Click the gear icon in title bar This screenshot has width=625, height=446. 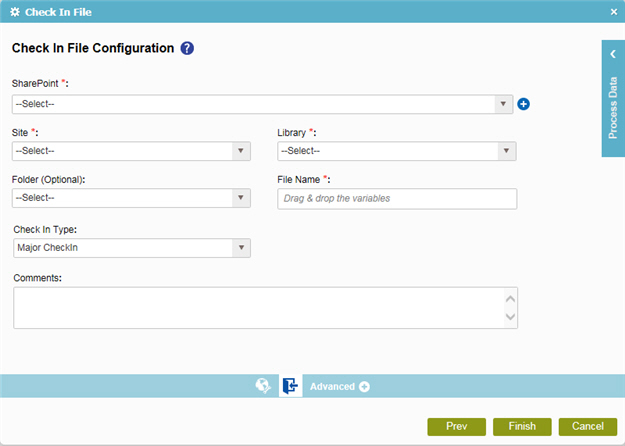click(x=15, y=12)
